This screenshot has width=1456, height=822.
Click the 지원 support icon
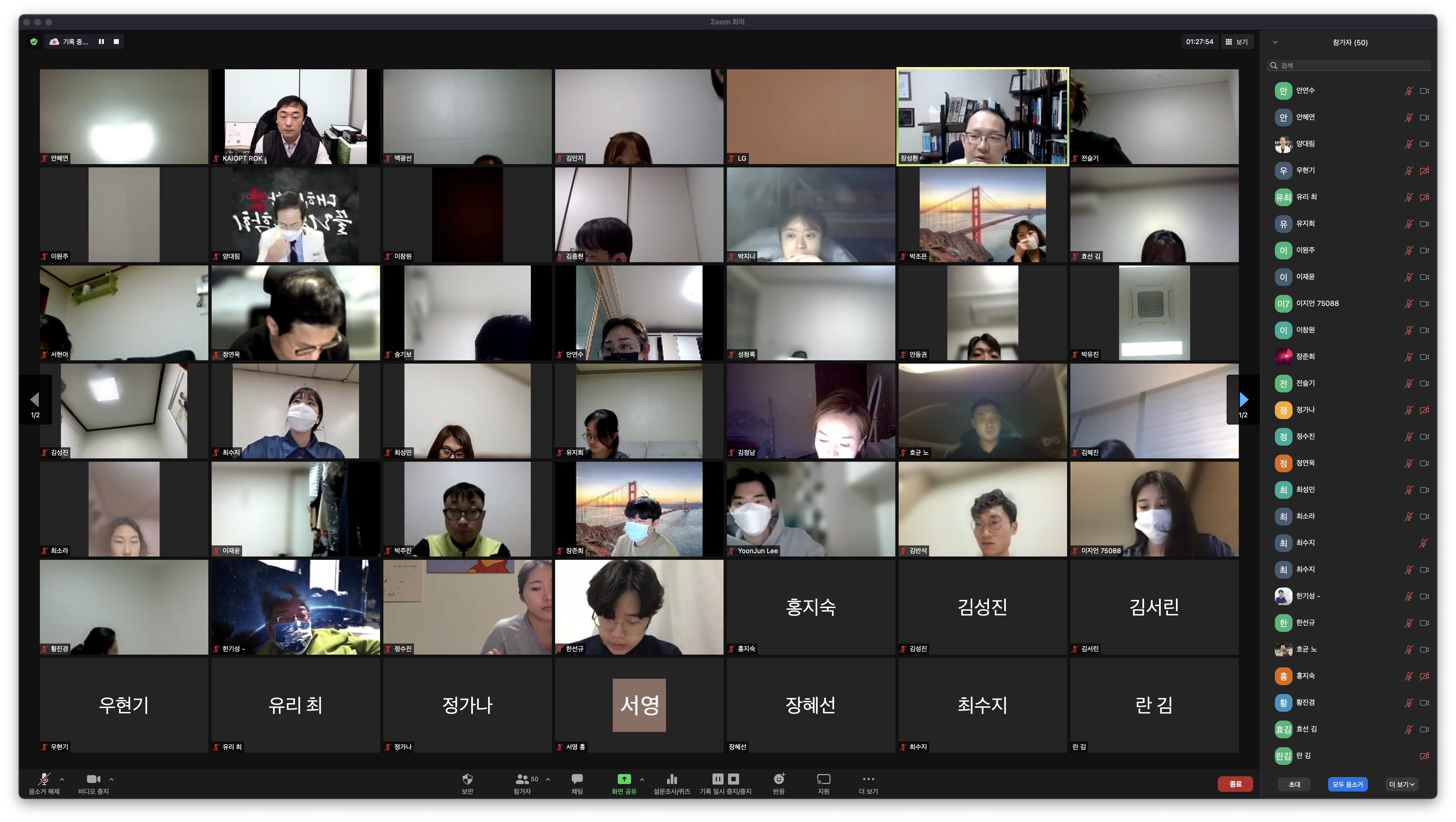824,779
